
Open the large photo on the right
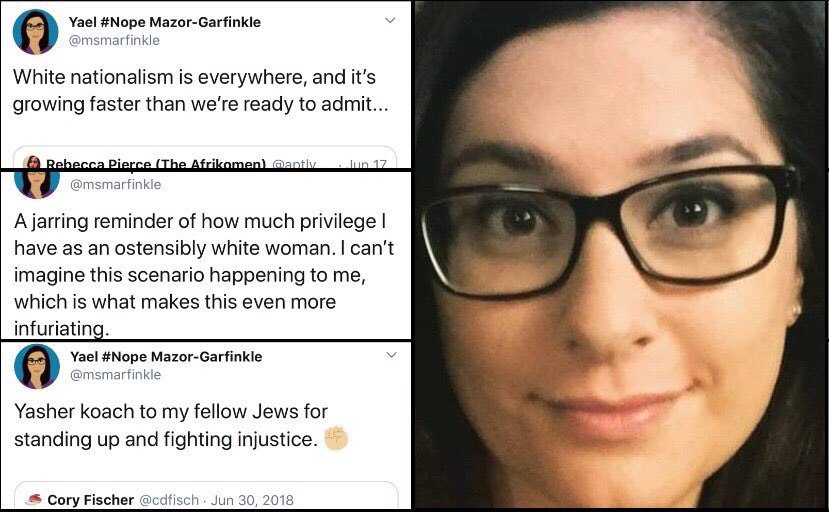tap(621, 255)
